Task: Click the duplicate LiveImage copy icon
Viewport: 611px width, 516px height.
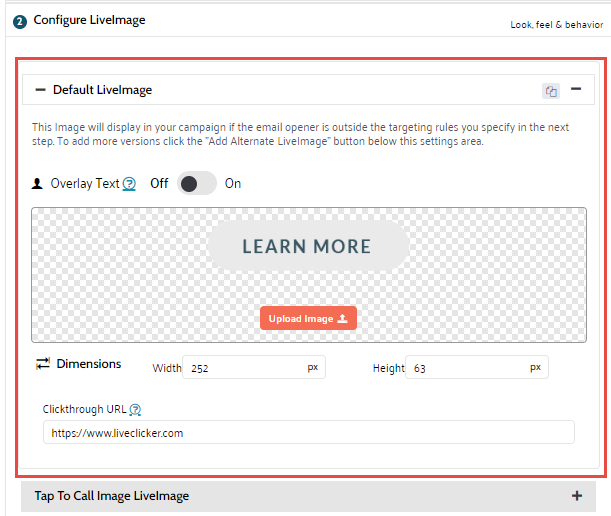Action: pyautogui.click(x=551, y=91)
